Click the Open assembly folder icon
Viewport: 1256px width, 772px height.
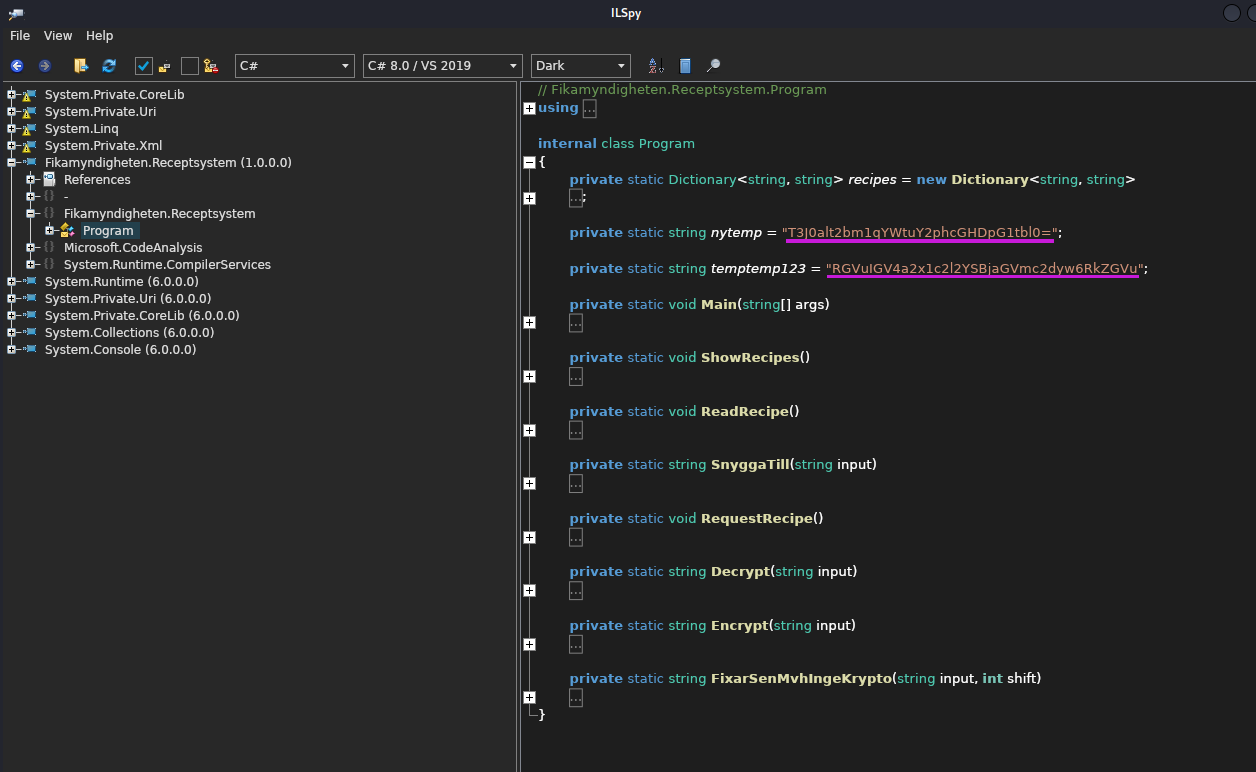pyautogui.click(x=81, y=66)
